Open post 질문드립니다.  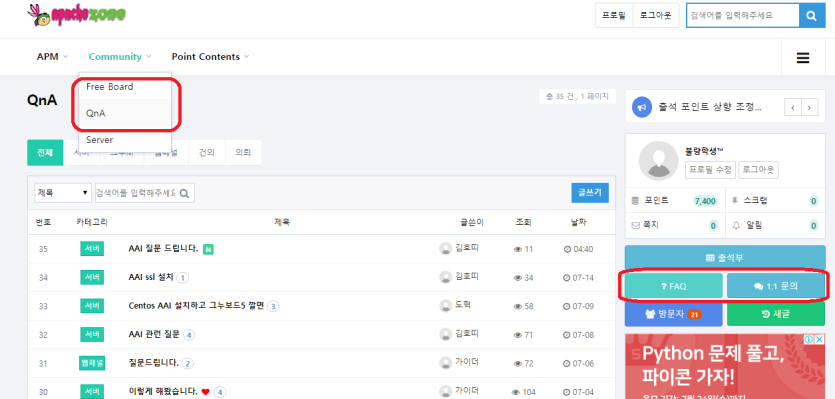tap(154, 364)
